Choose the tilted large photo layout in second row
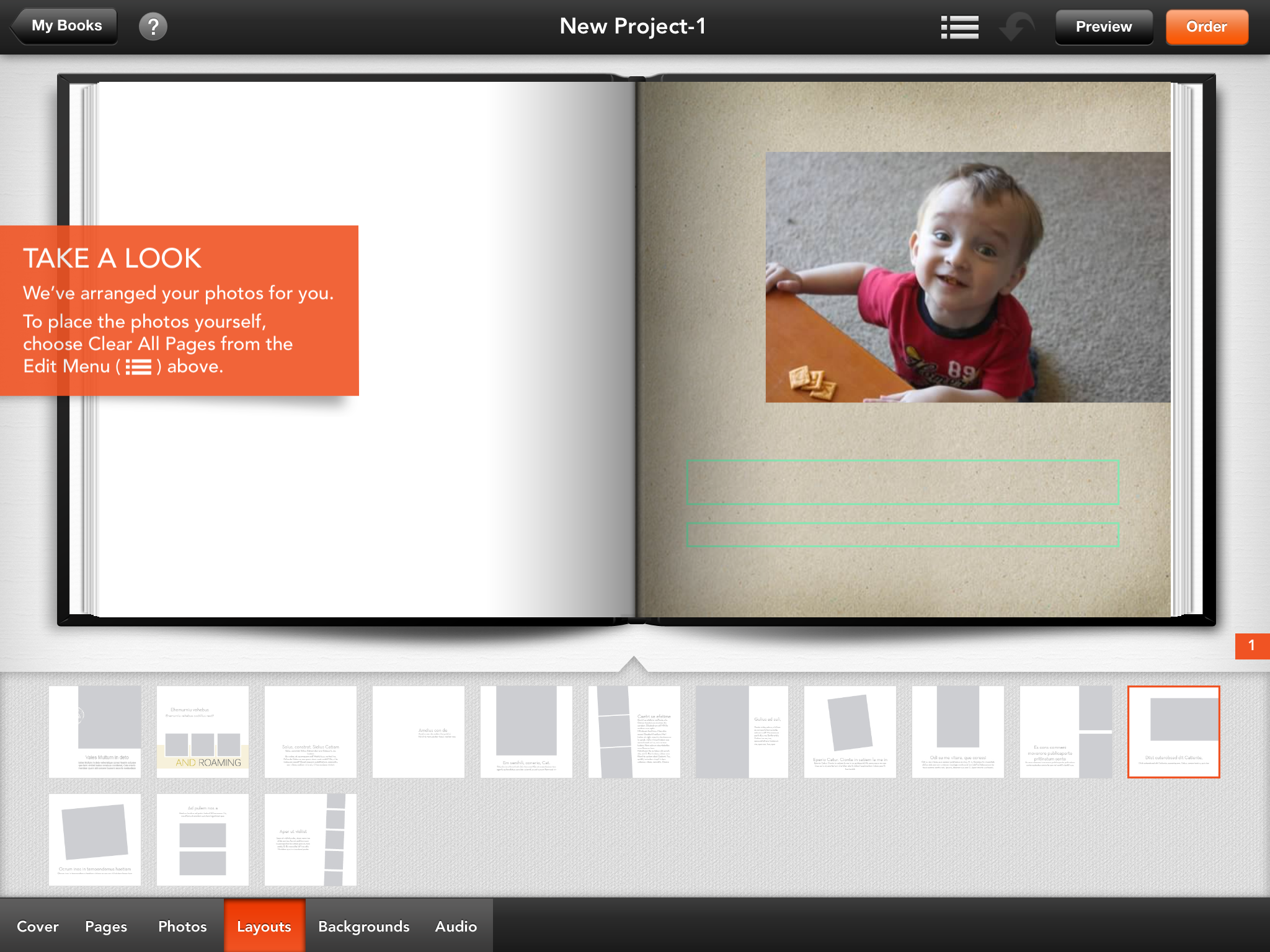 [95, 840]
